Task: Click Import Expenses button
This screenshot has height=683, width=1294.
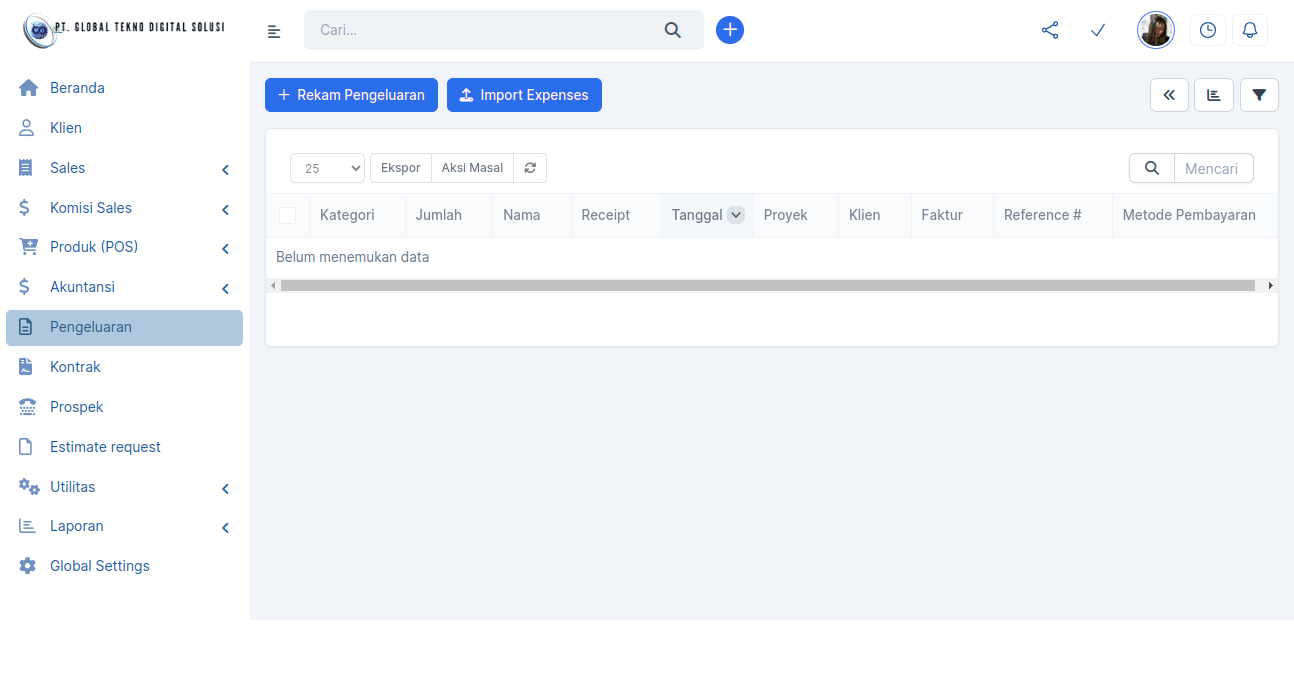Action: coord(524,95)
